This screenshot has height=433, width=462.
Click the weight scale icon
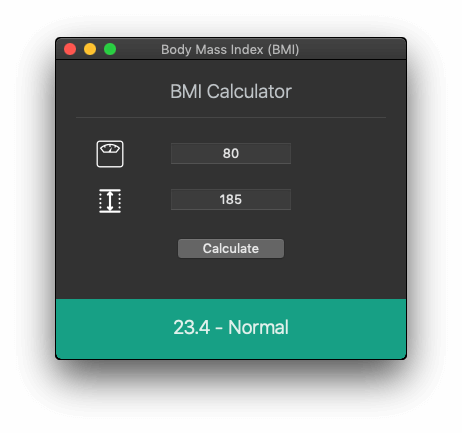click(x=110, y=154)
